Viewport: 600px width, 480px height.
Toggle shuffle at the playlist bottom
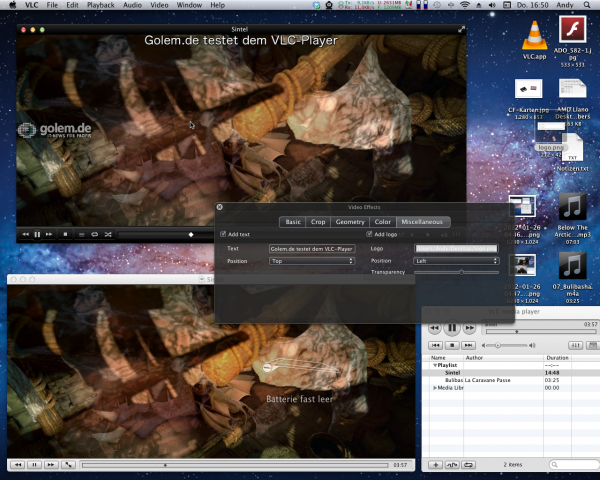pos(452,465)
